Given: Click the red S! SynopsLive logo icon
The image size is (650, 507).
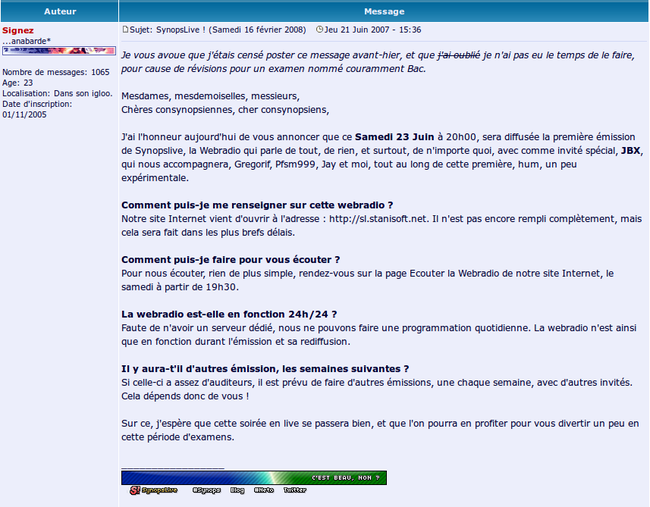Looking at the screenshot, I should [133, 491].
